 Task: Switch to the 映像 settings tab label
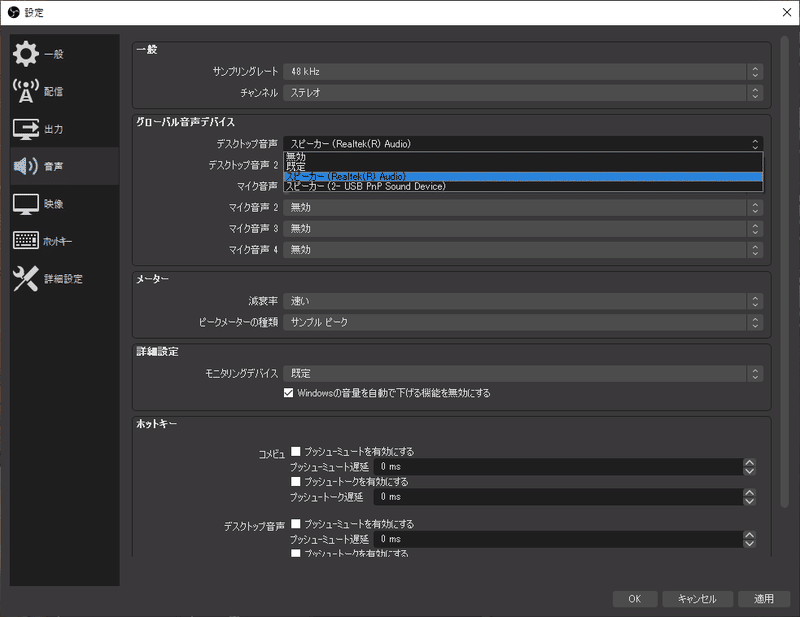(x=54, y=204)
